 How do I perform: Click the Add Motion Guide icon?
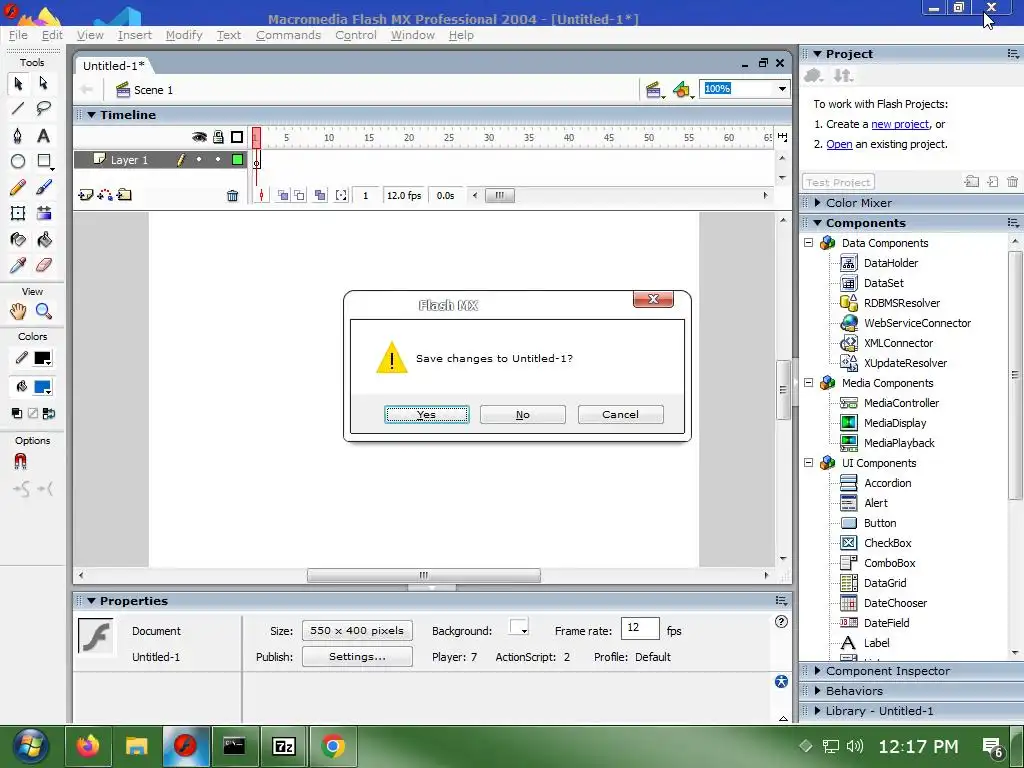pyautogui.click(x=105, y=195)
